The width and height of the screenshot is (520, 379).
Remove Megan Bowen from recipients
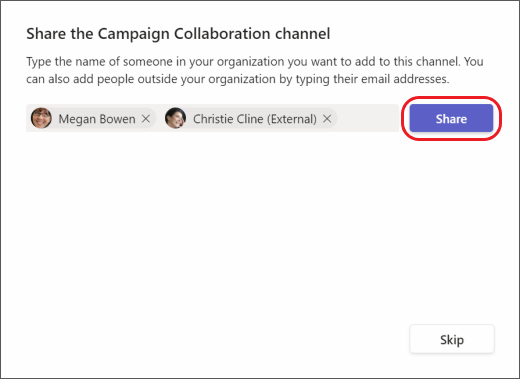click(146, 119)
